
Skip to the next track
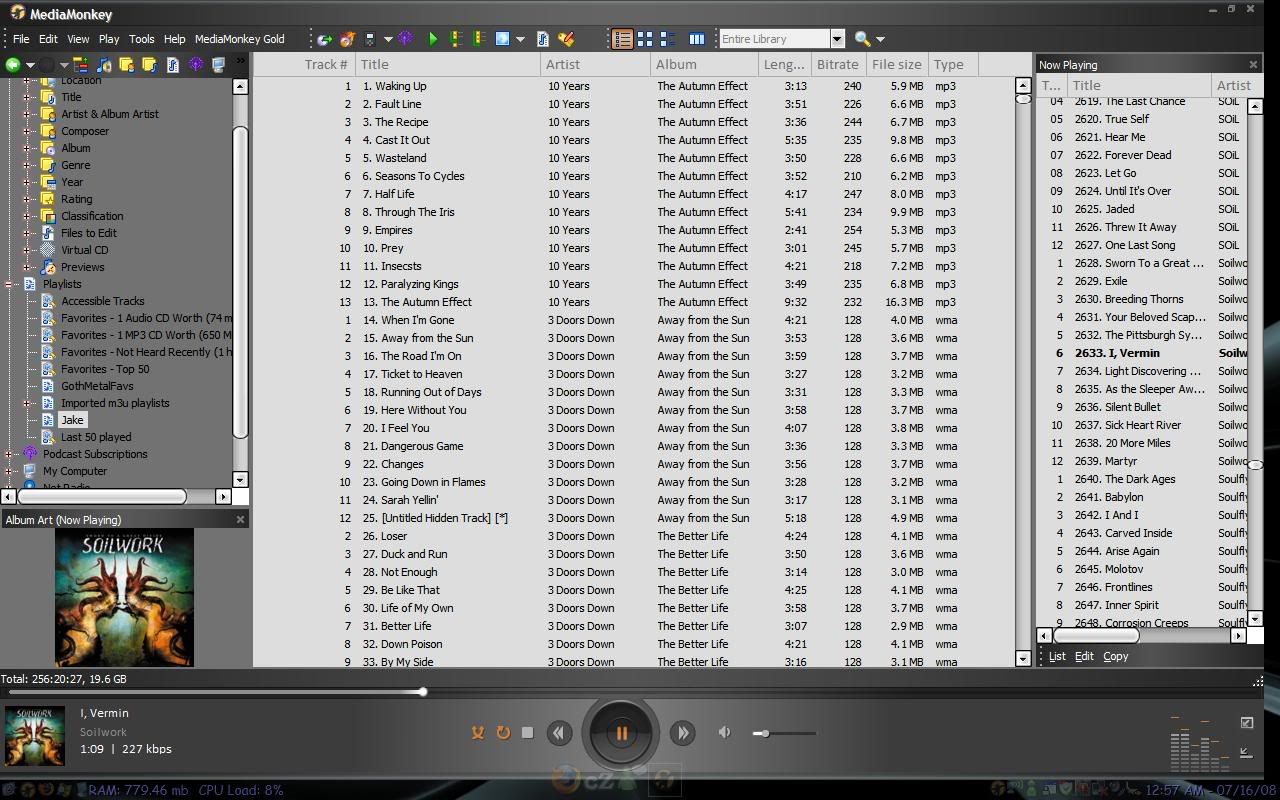coord(682,733)
